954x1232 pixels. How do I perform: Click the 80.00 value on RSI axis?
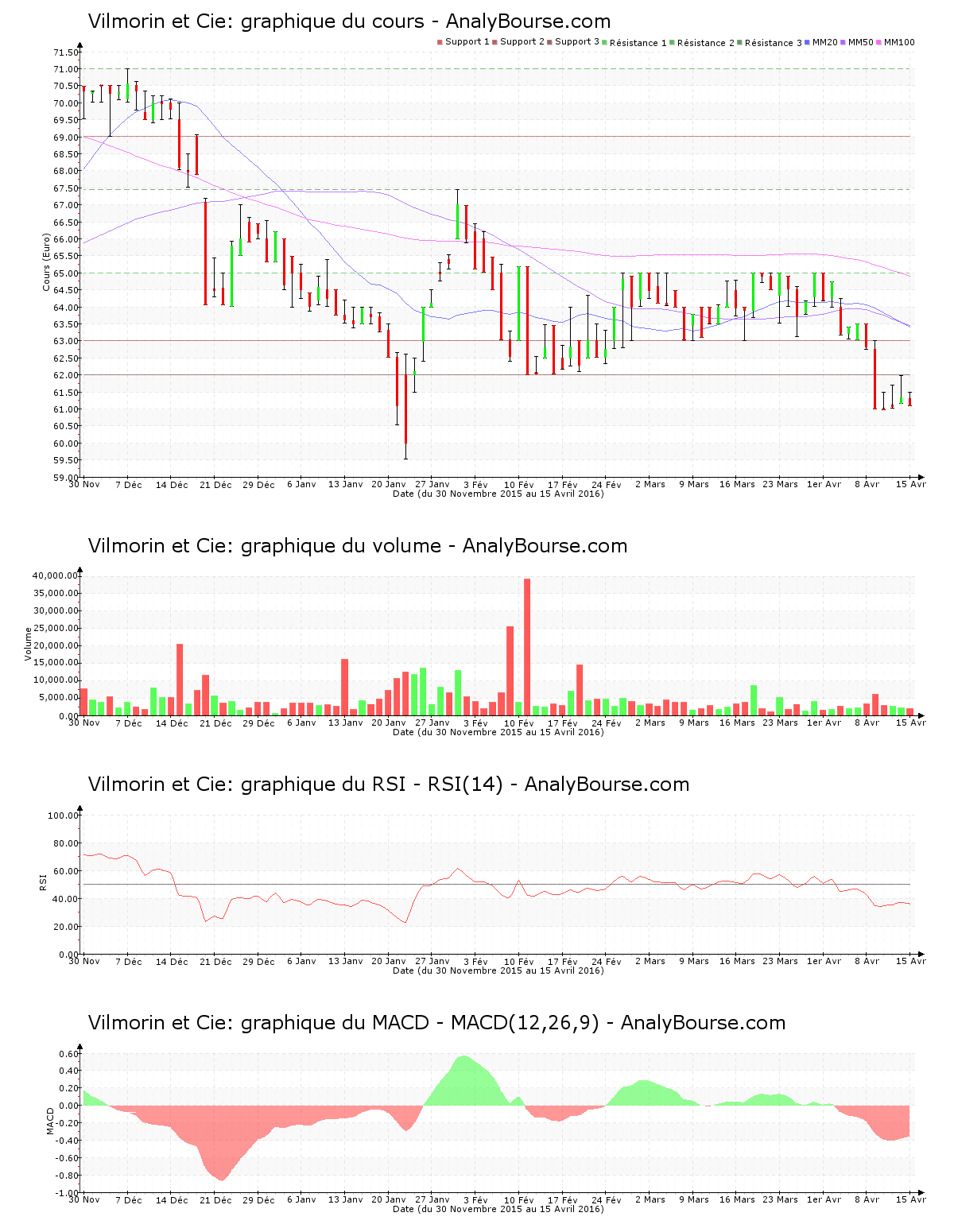(67, 843)
